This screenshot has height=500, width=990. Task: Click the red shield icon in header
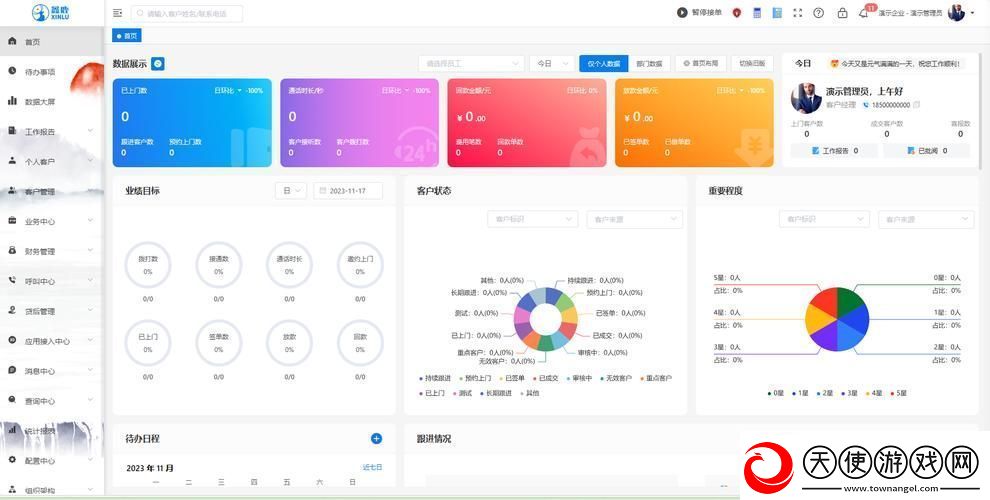coord(736,13)
